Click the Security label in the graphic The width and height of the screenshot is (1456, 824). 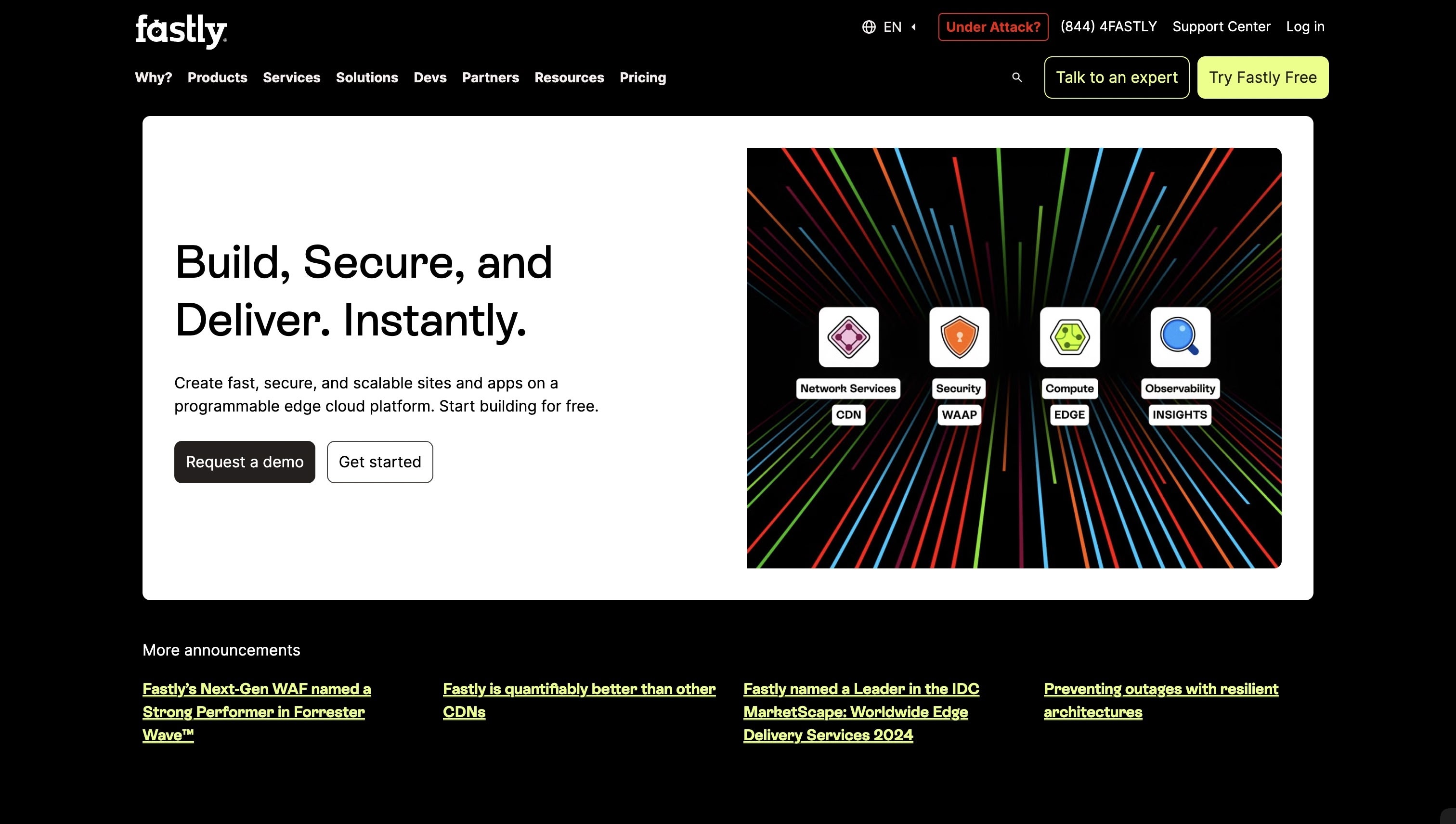click(x=959, y=388)
